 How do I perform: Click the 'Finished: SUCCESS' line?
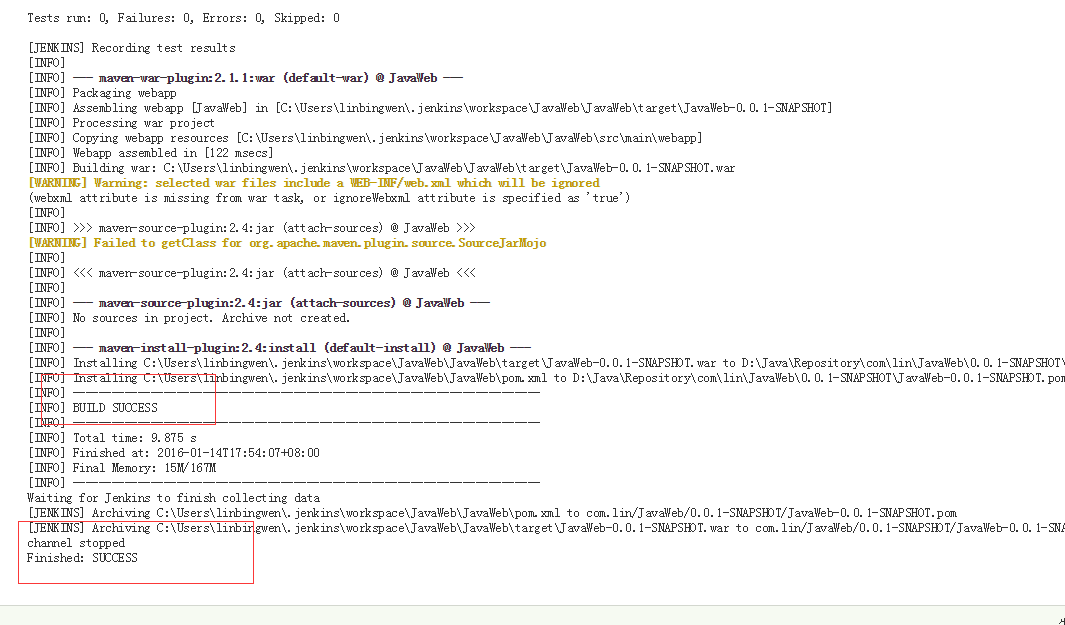click(x=82, y=558)
